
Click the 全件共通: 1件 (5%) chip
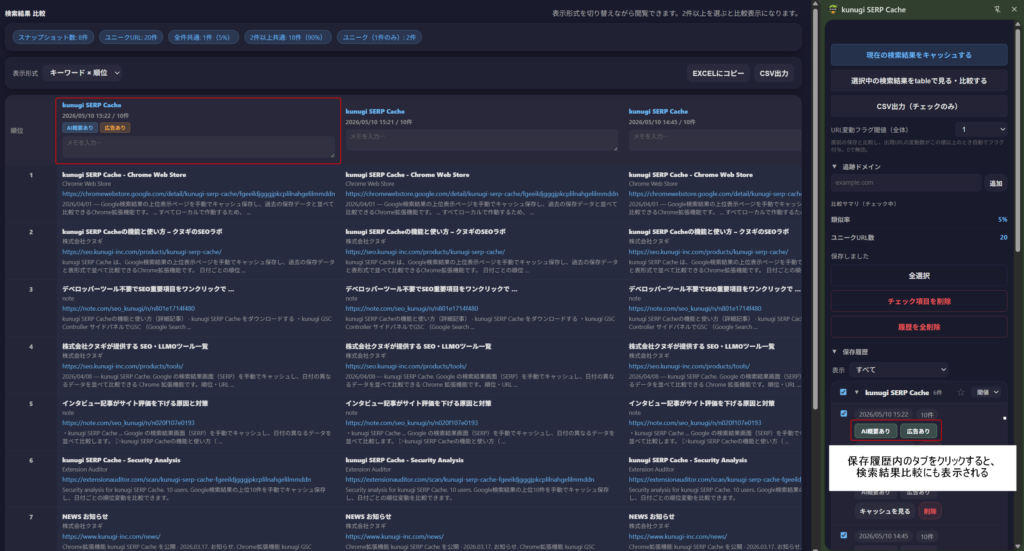point(202,37)
